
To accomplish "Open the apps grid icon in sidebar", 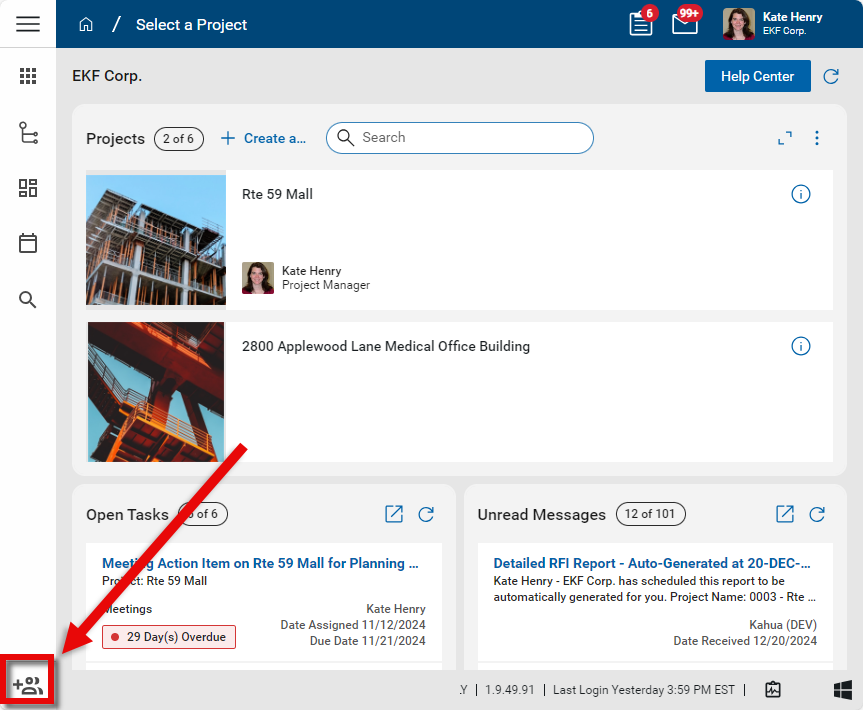I will point(28,76).
